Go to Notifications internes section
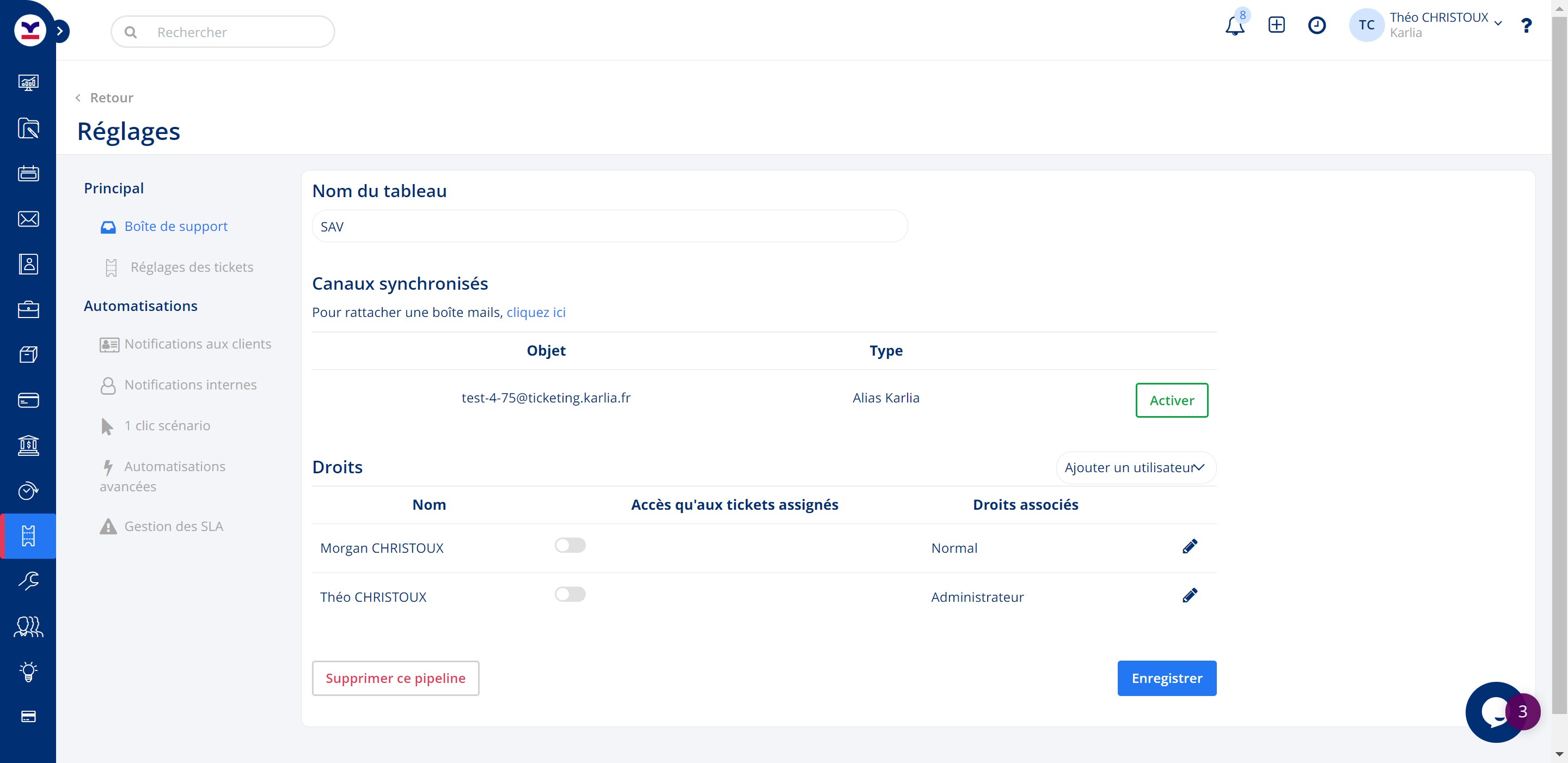The width and height of the screenshot is (1568, 763). coord(190,385)
